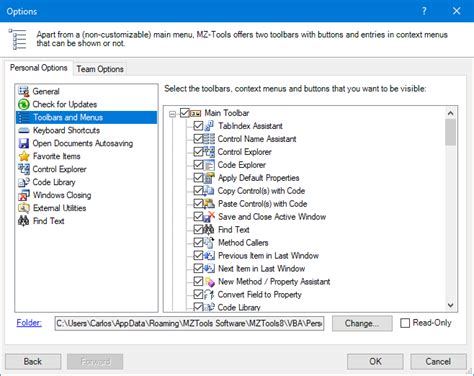Image resolution: width=474 pixels, height=376 pixels.
Task: Toggle the Apply Default Properties checkbox
Action: click(198, 178)
